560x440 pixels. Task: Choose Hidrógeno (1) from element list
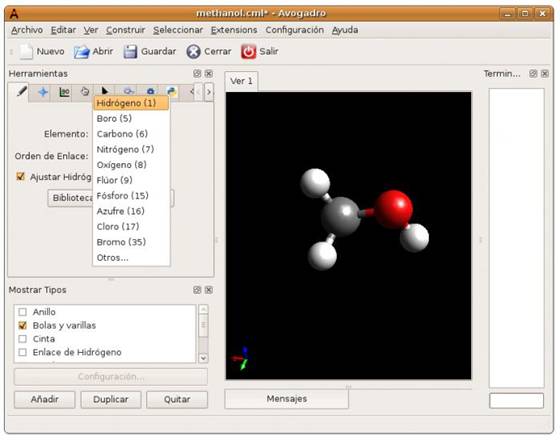[x=131, y=103]
